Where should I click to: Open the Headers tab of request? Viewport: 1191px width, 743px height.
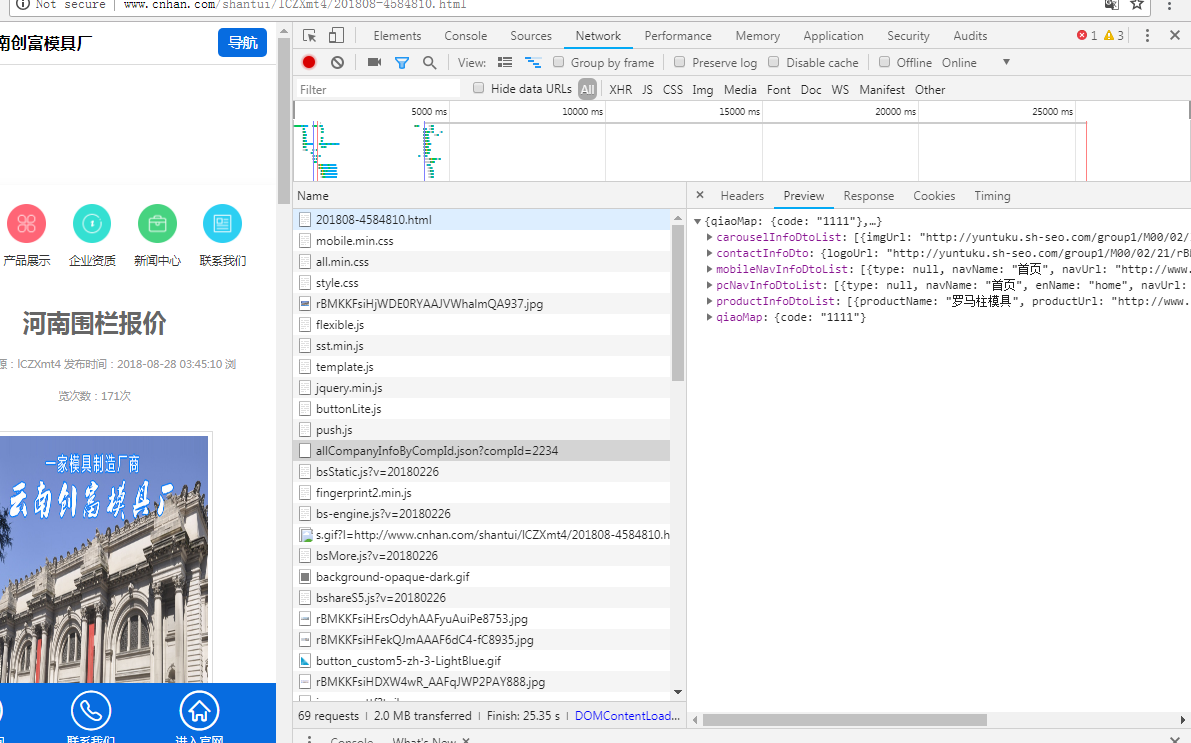tap(742, 196)
